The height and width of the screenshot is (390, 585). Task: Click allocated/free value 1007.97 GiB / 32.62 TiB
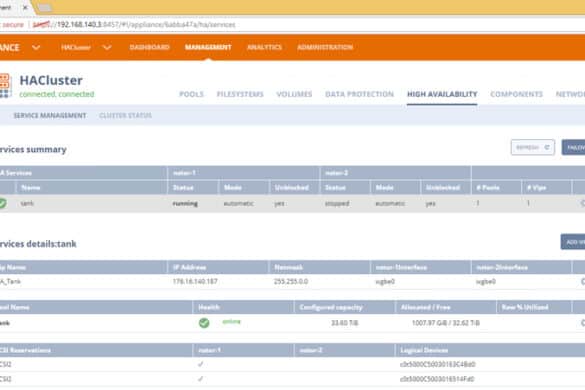(446, 323)
